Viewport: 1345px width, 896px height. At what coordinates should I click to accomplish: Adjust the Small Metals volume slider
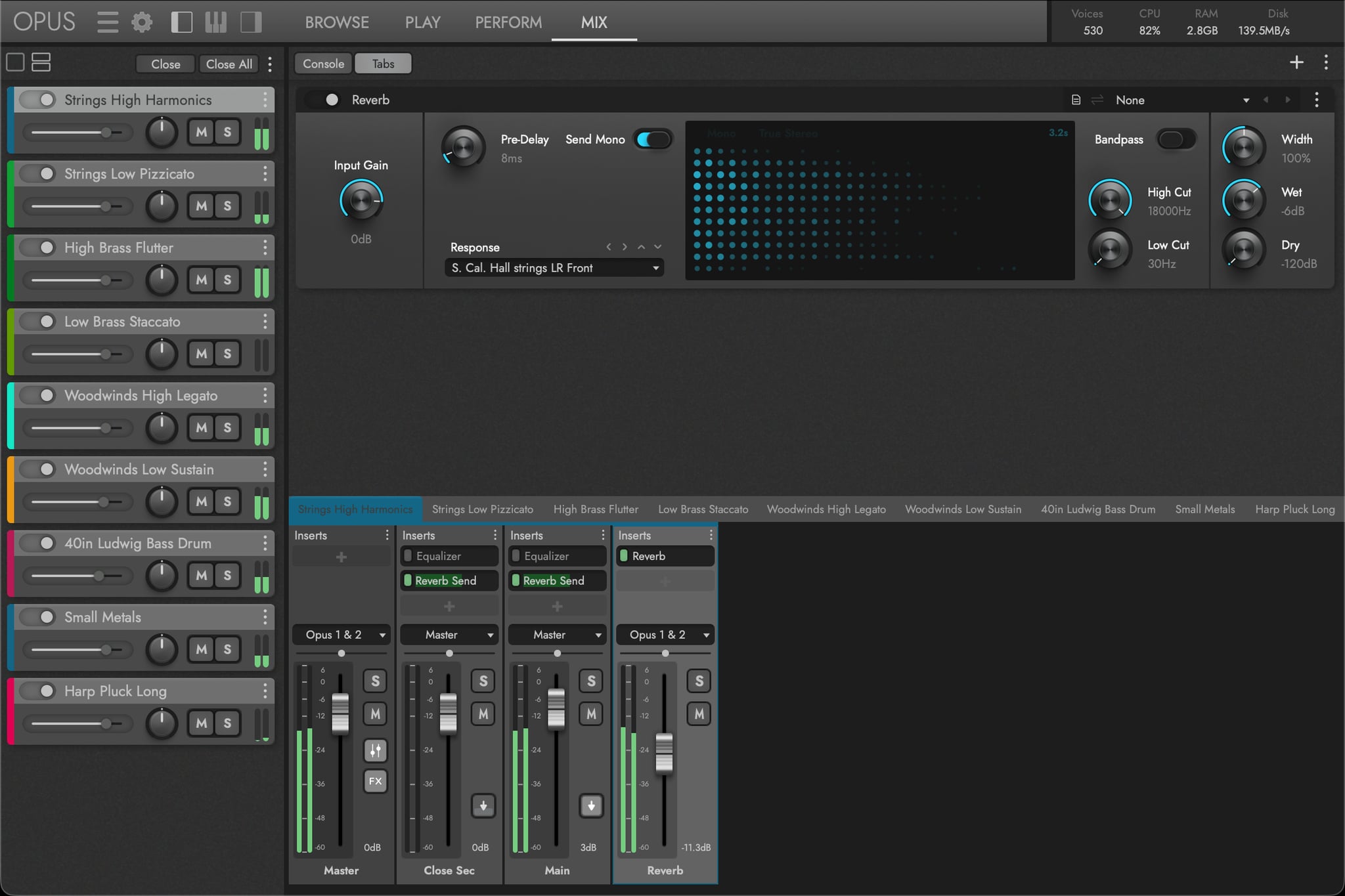[77, 650]
